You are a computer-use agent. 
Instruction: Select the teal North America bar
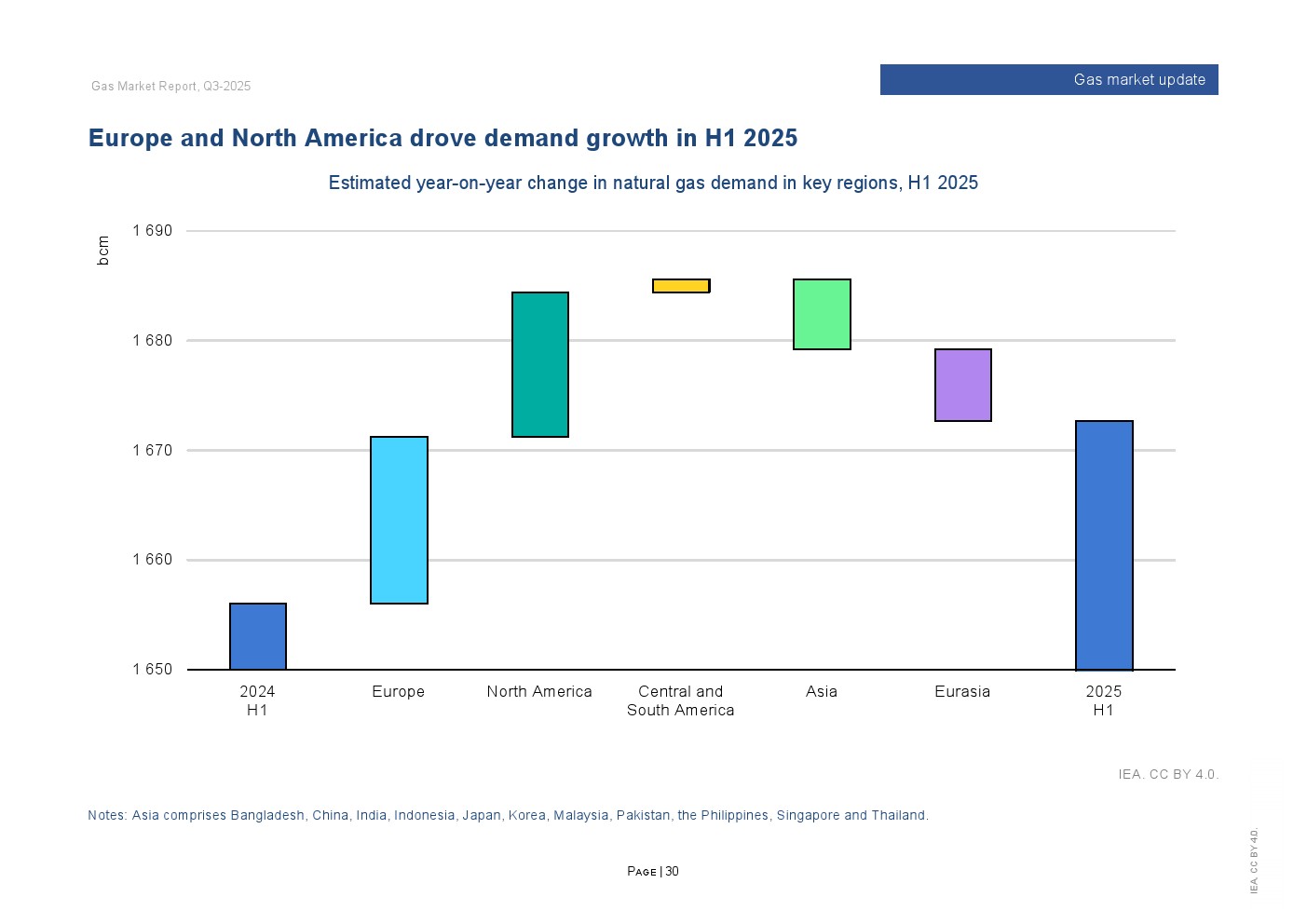click(x=540, y=364)
